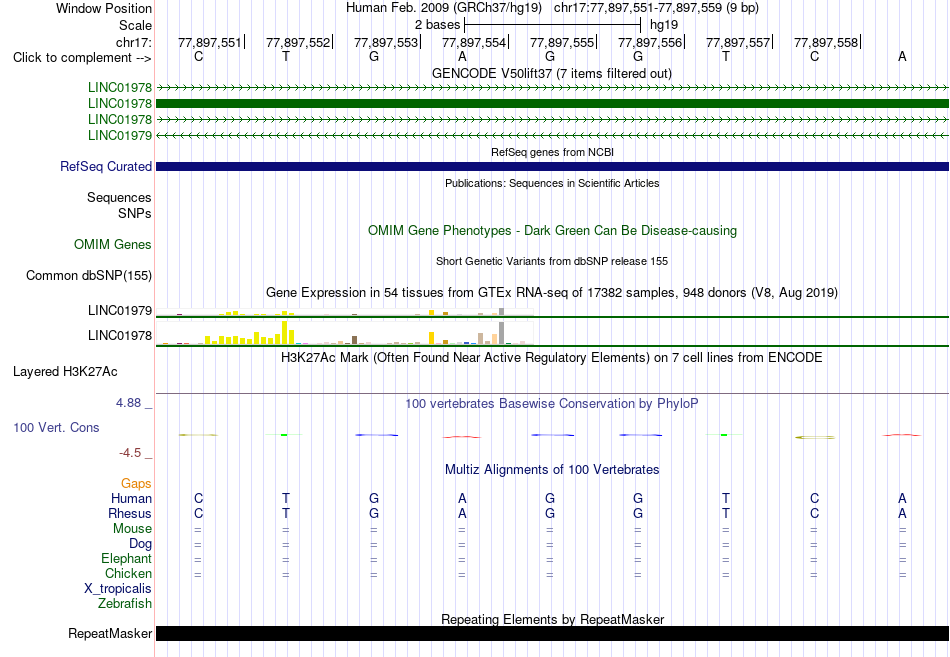Click the LINC01979 GTEx expression bar chart
Viewport: 950px width, 657px height.
coord(345,312)
